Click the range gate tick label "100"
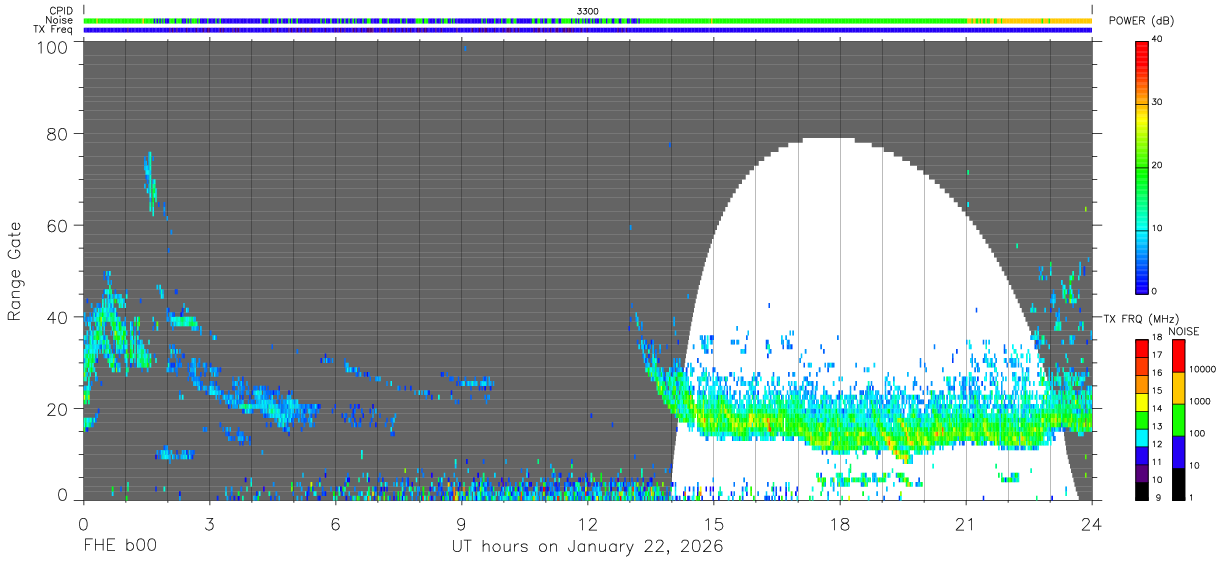Image resolution: width=1228 pixels, height=567 pixels. (54, 47)
